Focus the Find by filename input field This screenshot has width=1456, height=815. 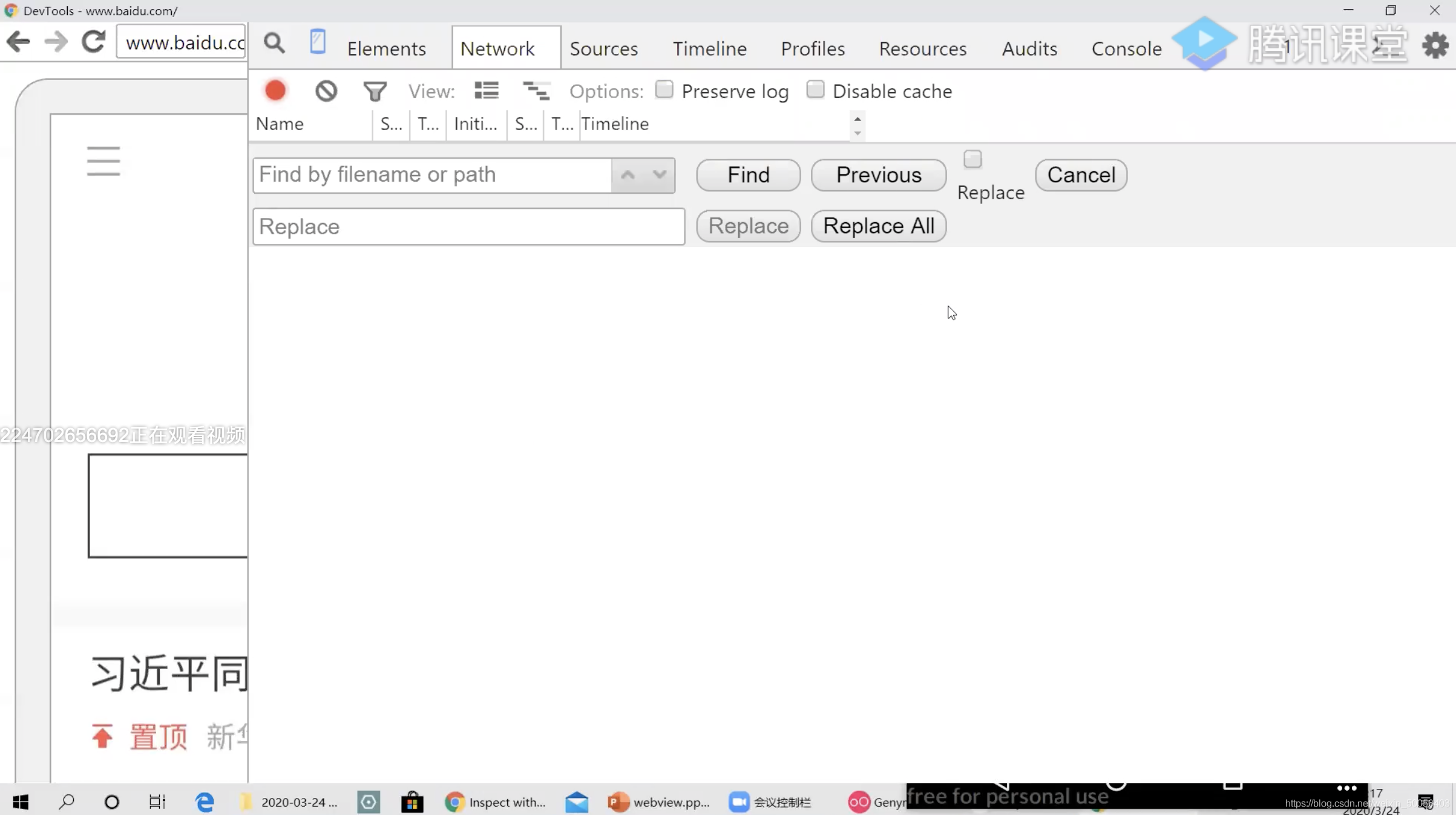(x=432, y=175)
